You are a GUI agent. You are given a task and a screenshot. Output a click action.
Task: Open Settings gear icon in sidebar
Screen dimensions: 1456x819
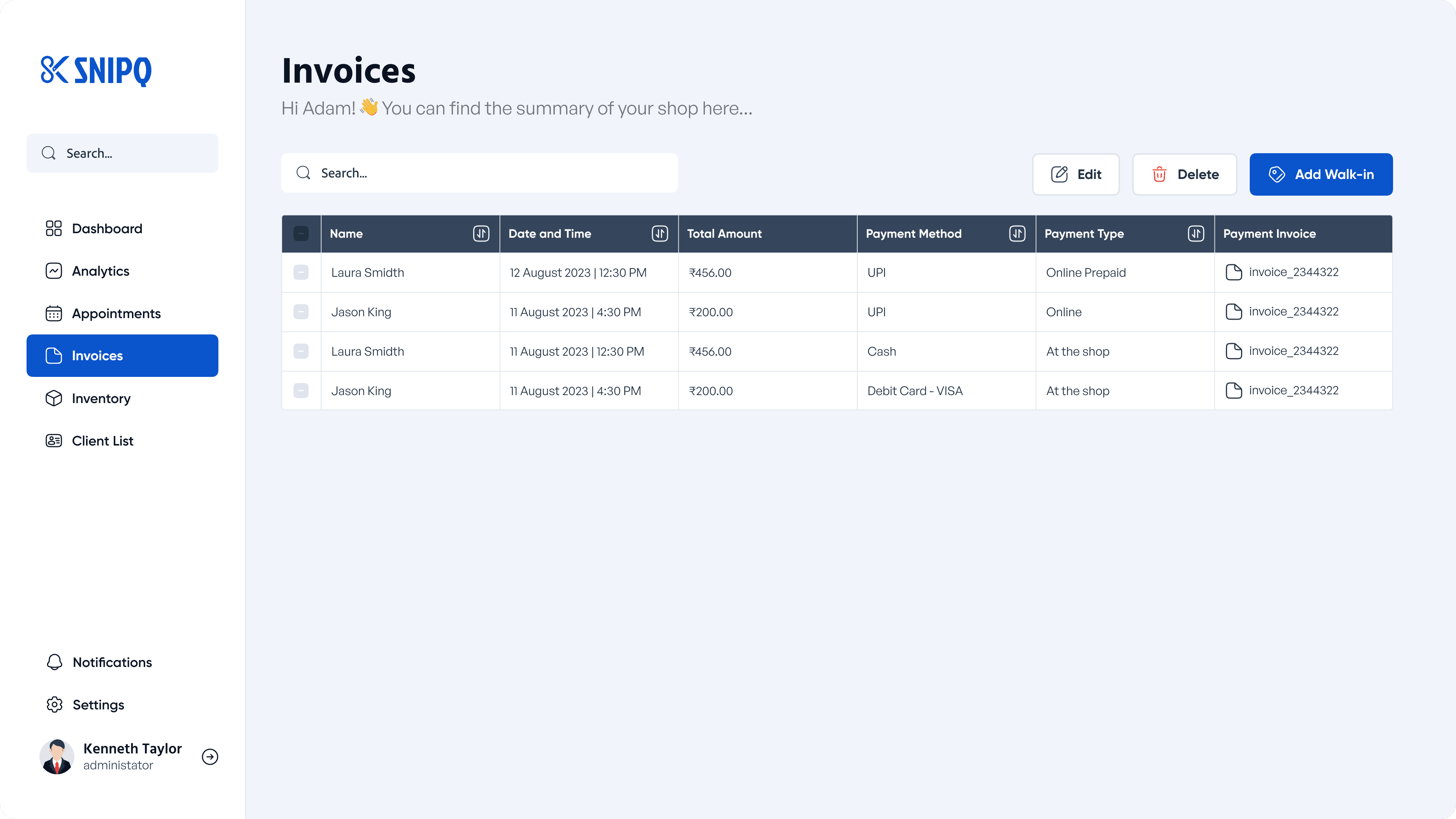click(x=54, y=704)
